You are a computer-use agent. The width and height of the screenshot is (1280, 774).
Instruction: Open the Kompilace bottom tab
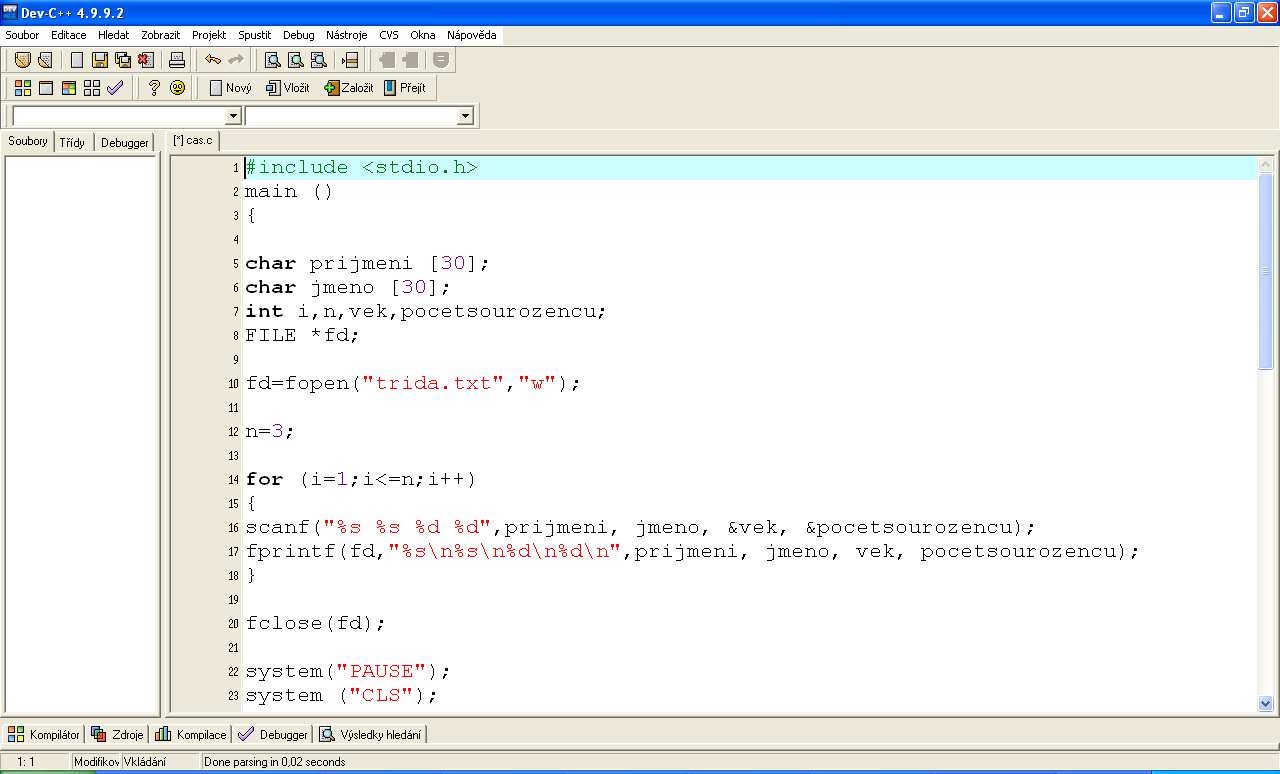click(191, 734)
